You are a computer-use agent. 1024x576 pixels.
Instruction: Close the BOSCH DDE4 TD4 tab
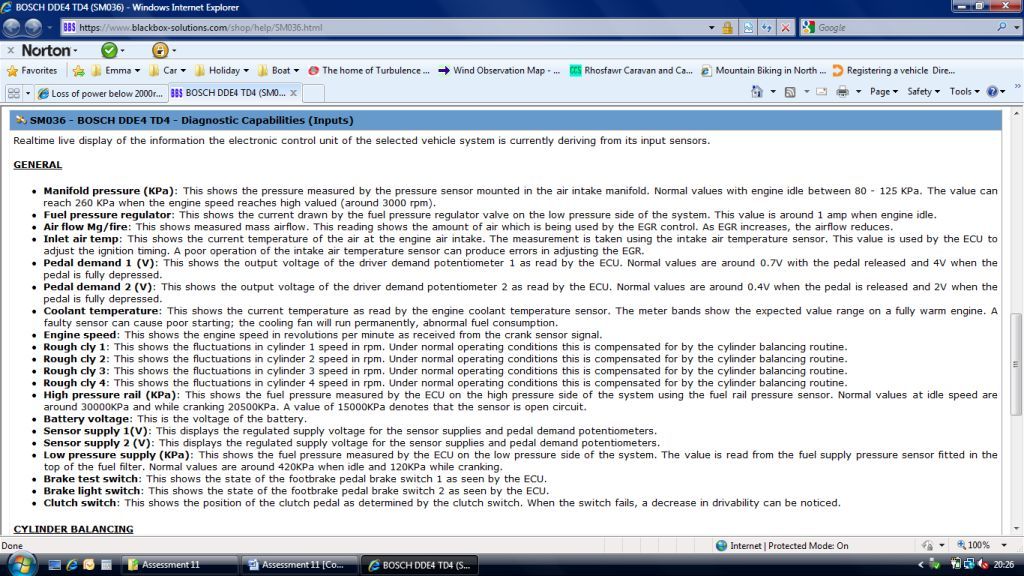293,93
